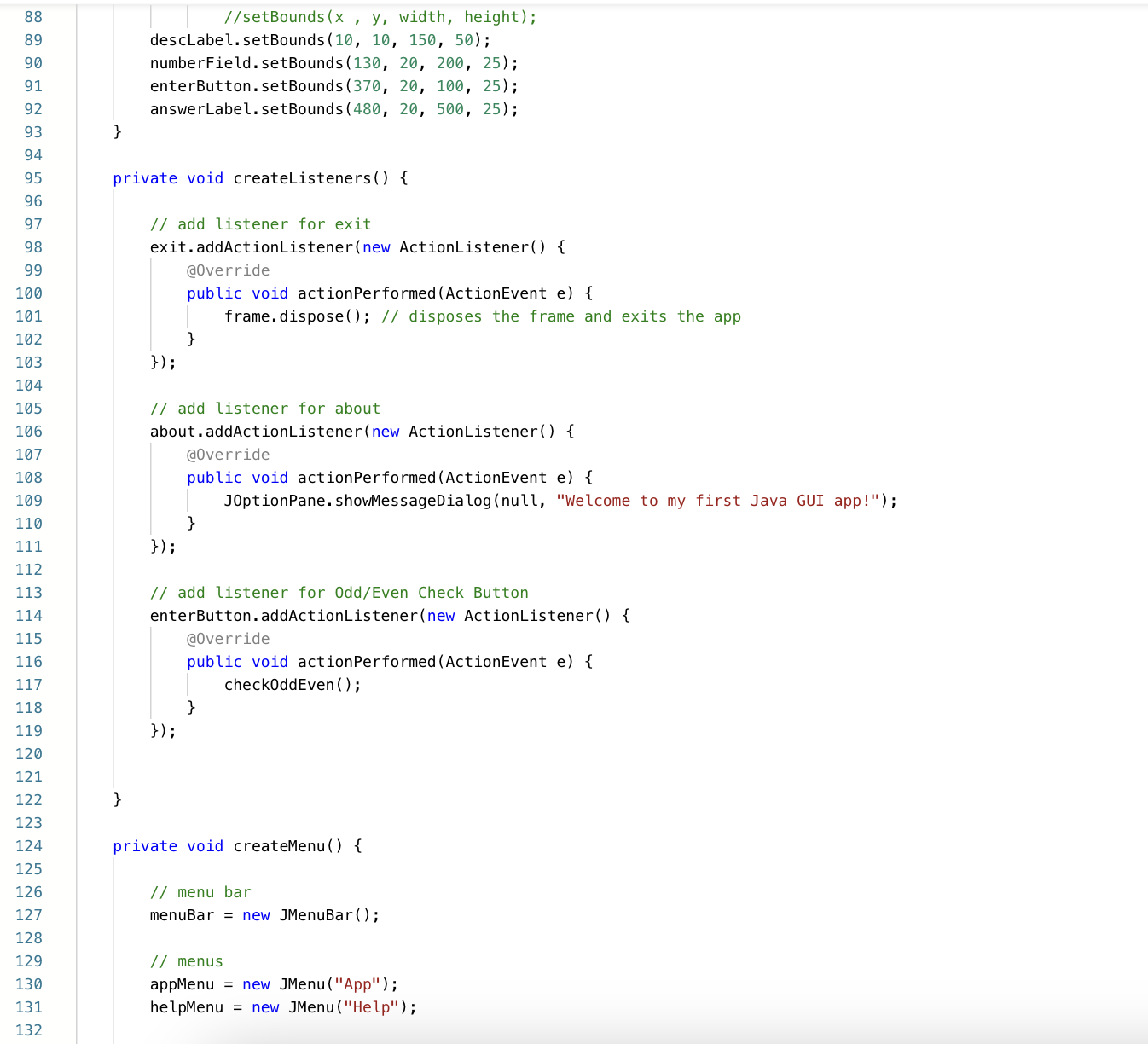The width and height of the screenshot is (1148, 1044).
Task: Click line number 95 in the gutter
Action: tap(32, 178)
